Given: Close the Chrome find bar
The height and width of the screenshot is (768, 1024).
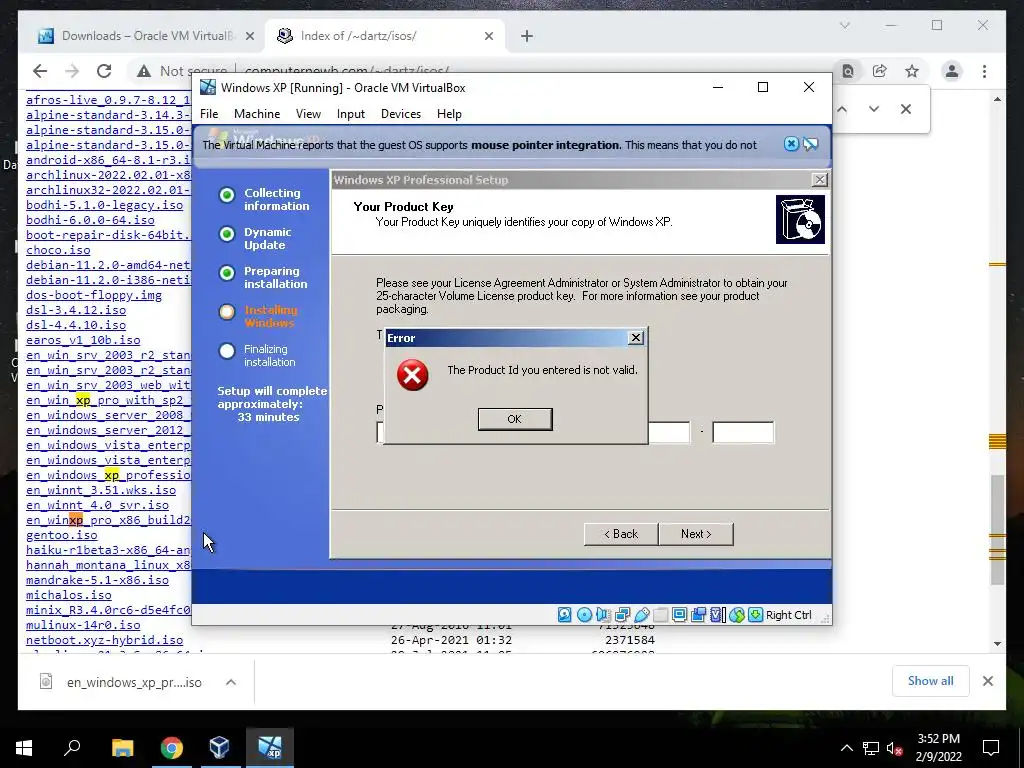Looking at the screenshot, I should (x=906, y=109).
